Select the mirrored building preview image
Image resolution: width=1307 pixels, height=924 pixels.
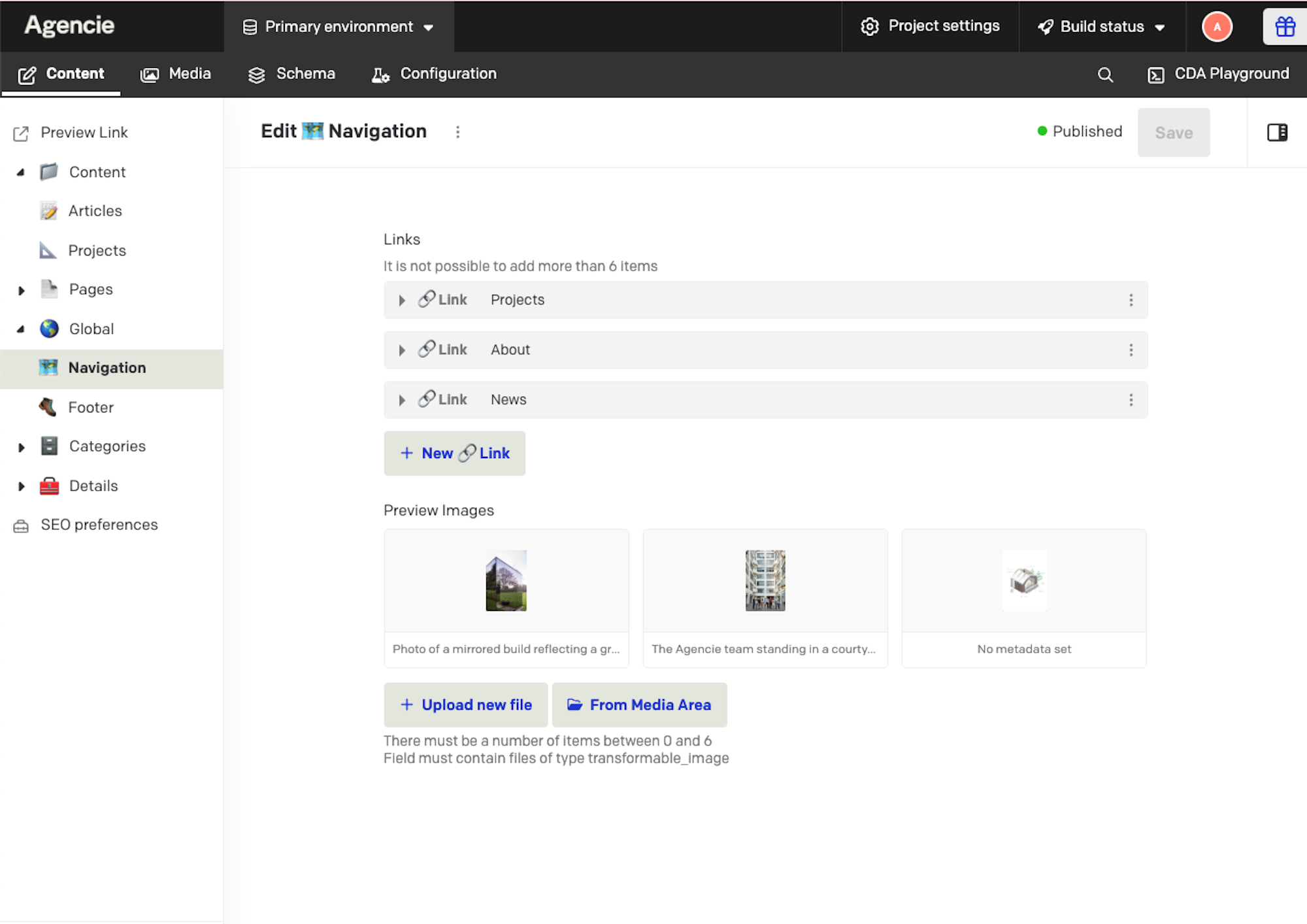(506, 598)
